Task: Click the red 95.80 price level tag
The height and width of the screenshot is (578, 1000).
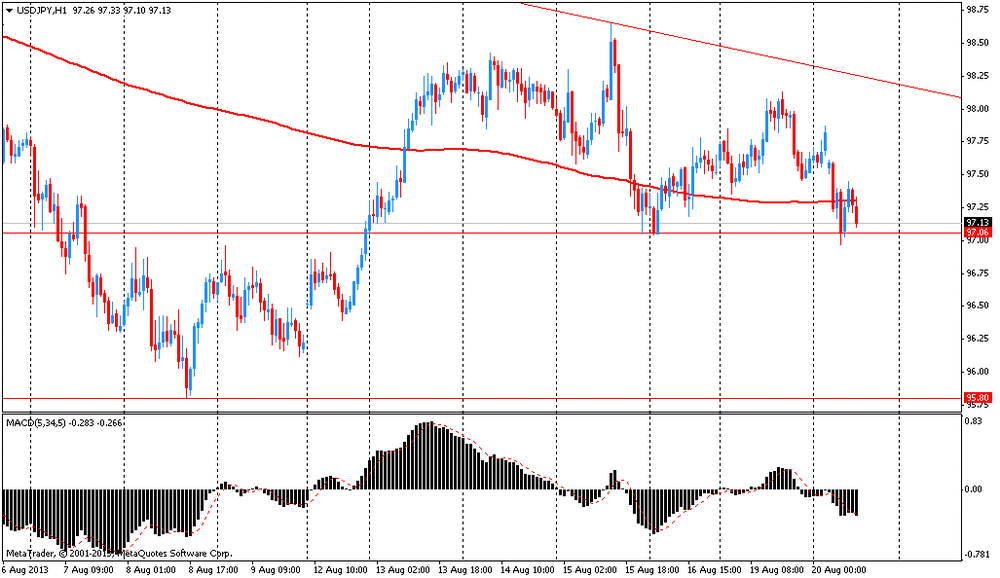Action: click(x=978, y=398)
